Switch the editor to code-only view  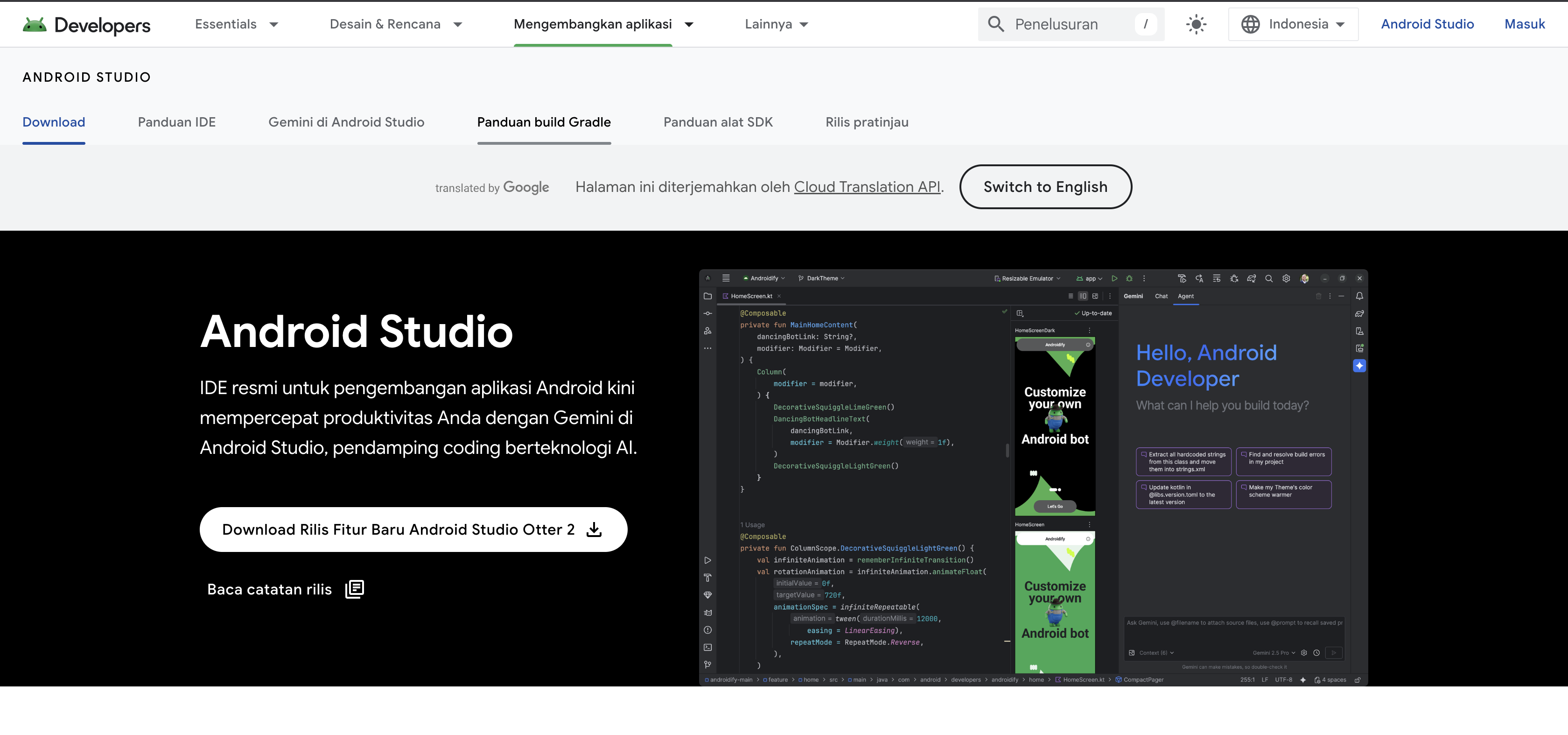pyautogui.click(x=1071, y=296)
